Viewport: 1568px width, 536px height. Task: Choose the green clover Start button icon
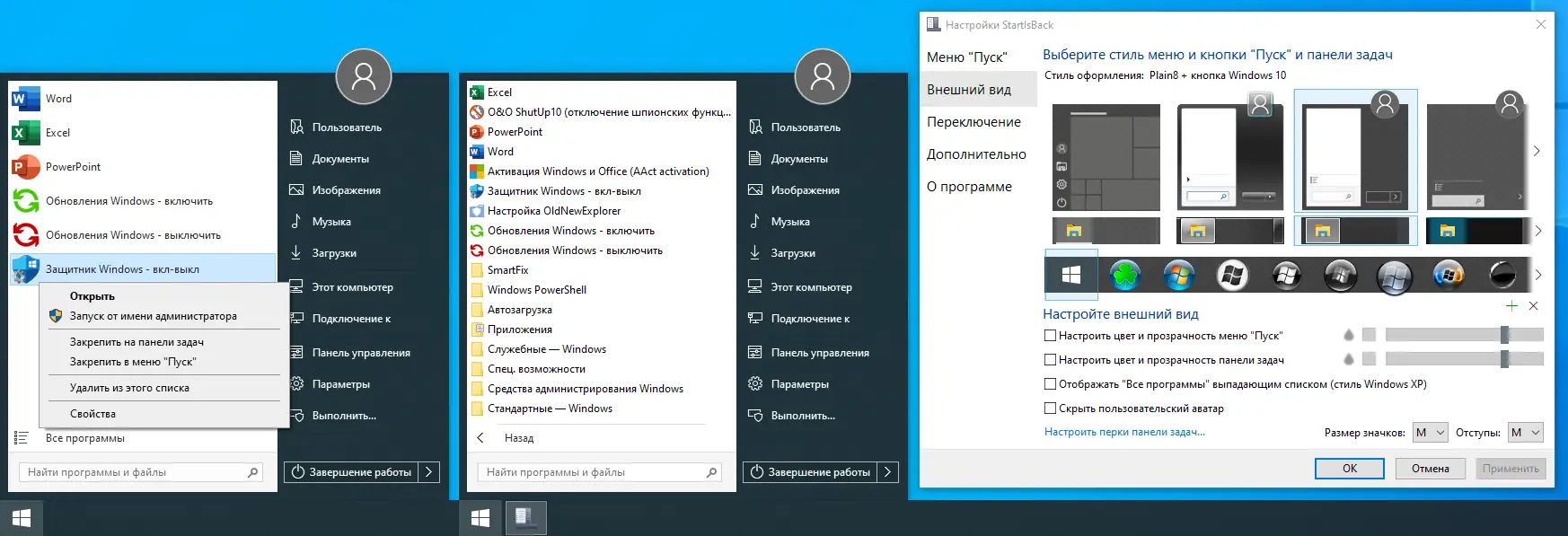1125,276
